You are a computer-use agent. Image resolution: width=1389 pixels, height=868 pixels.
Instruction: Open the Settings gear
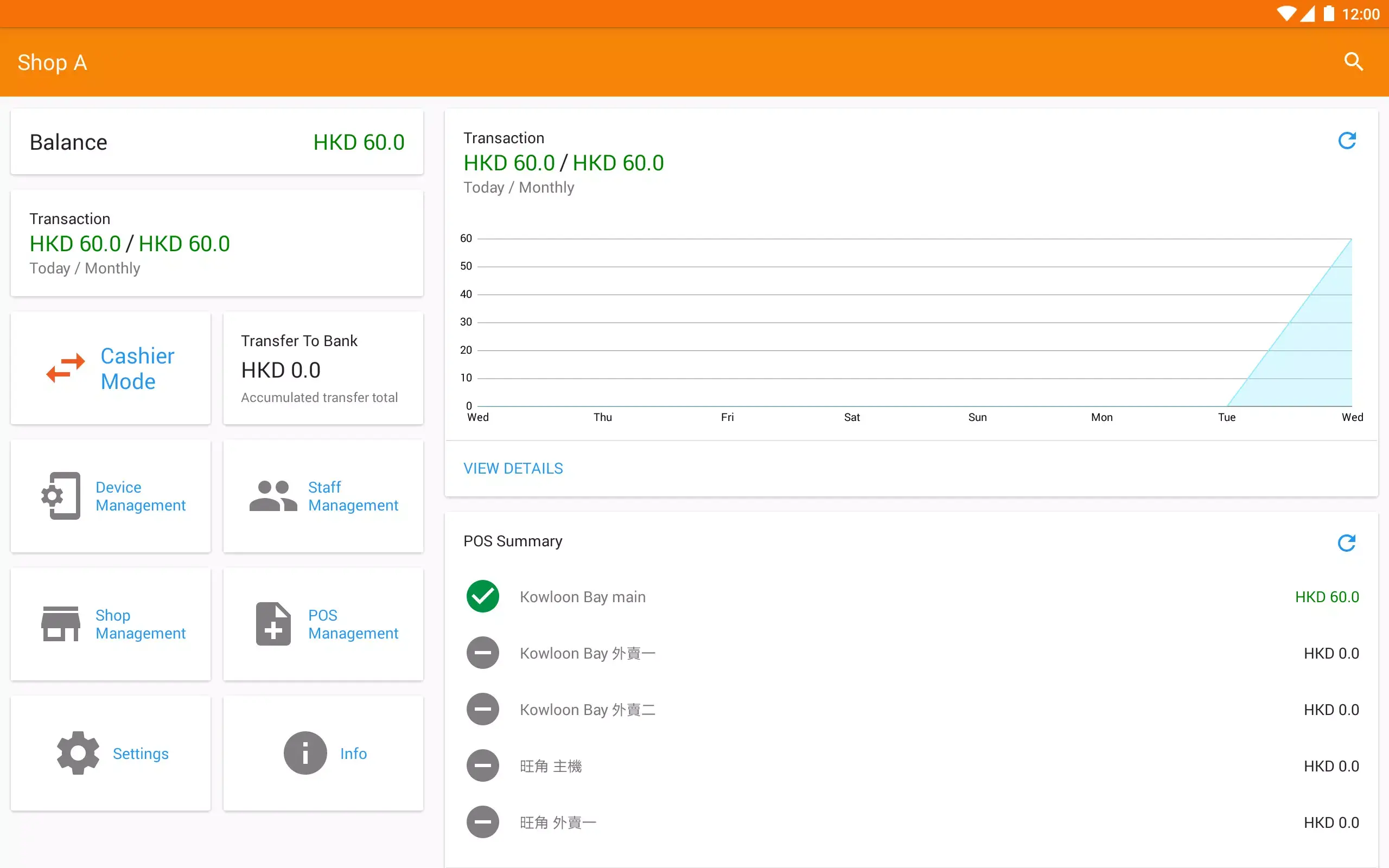[x=110, y=753]
